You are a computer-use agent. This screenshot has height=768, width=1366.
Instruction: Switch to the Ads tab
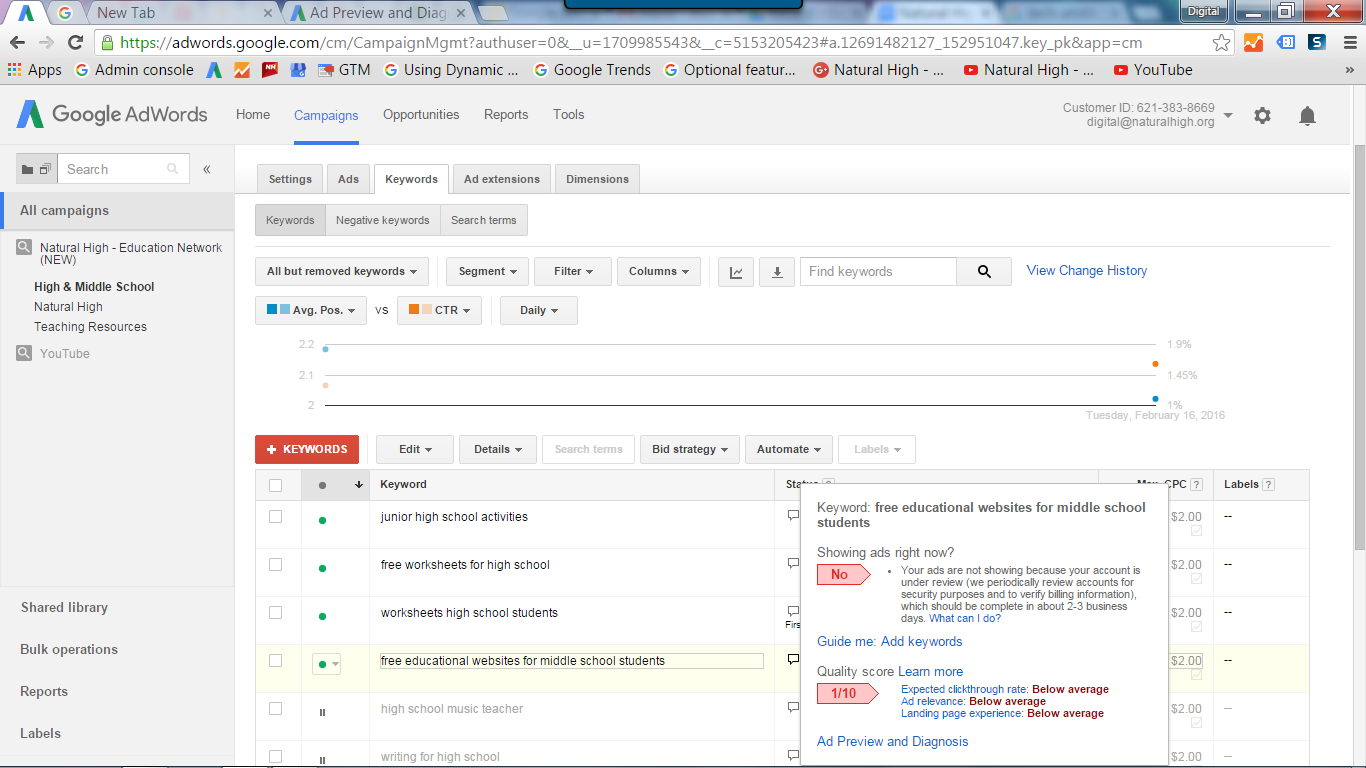click(x=348, y=179)
